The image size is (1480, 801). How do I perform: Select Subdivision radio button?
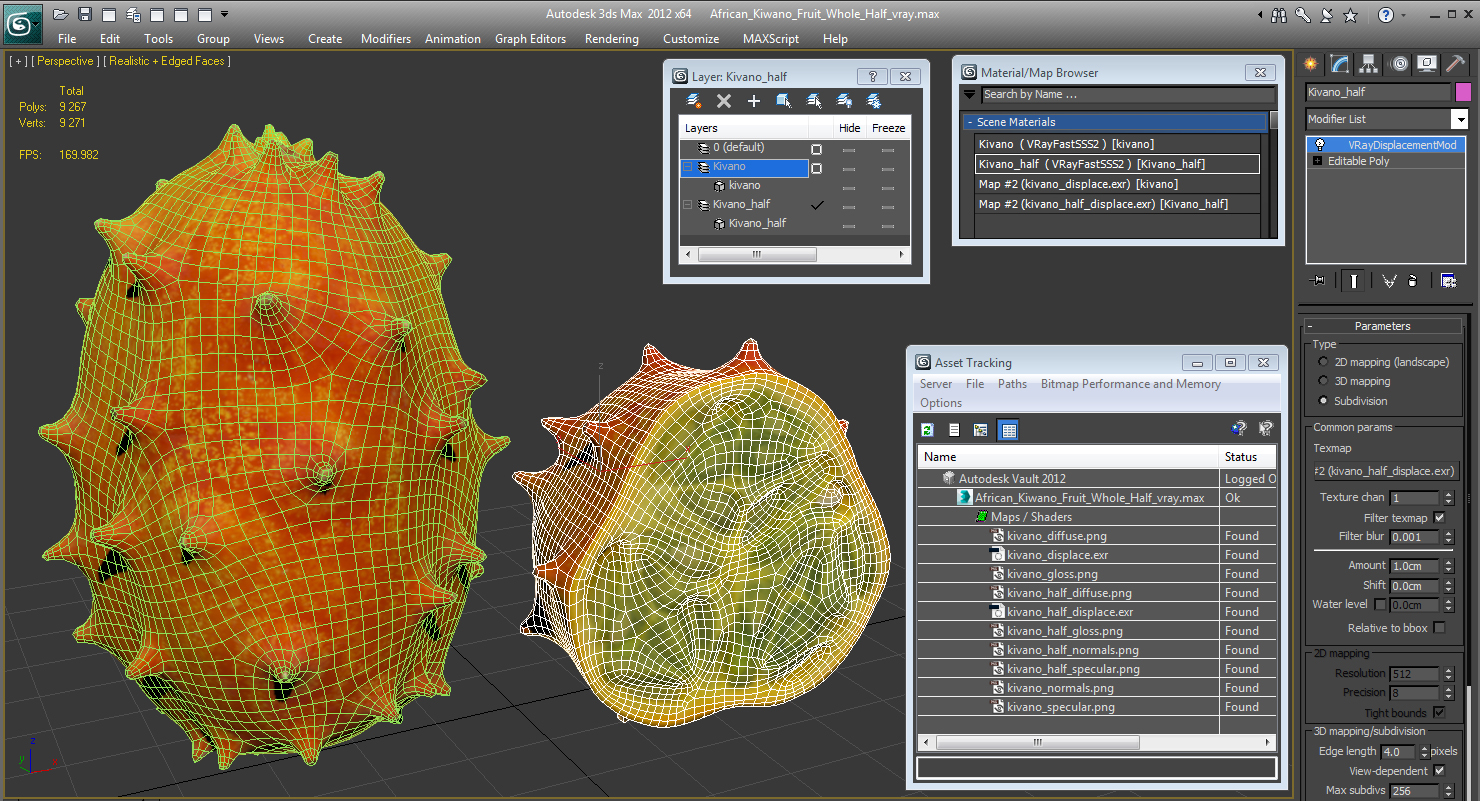pos(1324,401)
